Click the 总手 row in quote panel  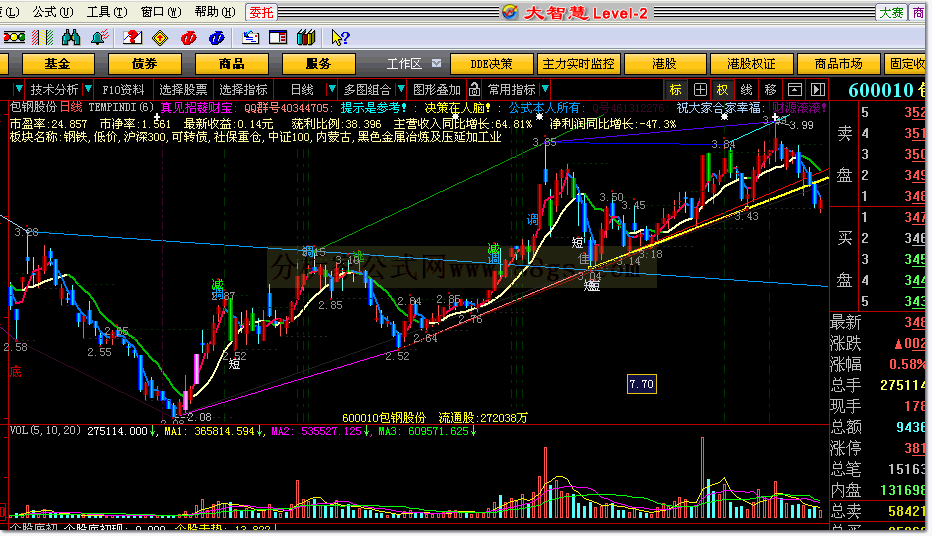point(878,385)
